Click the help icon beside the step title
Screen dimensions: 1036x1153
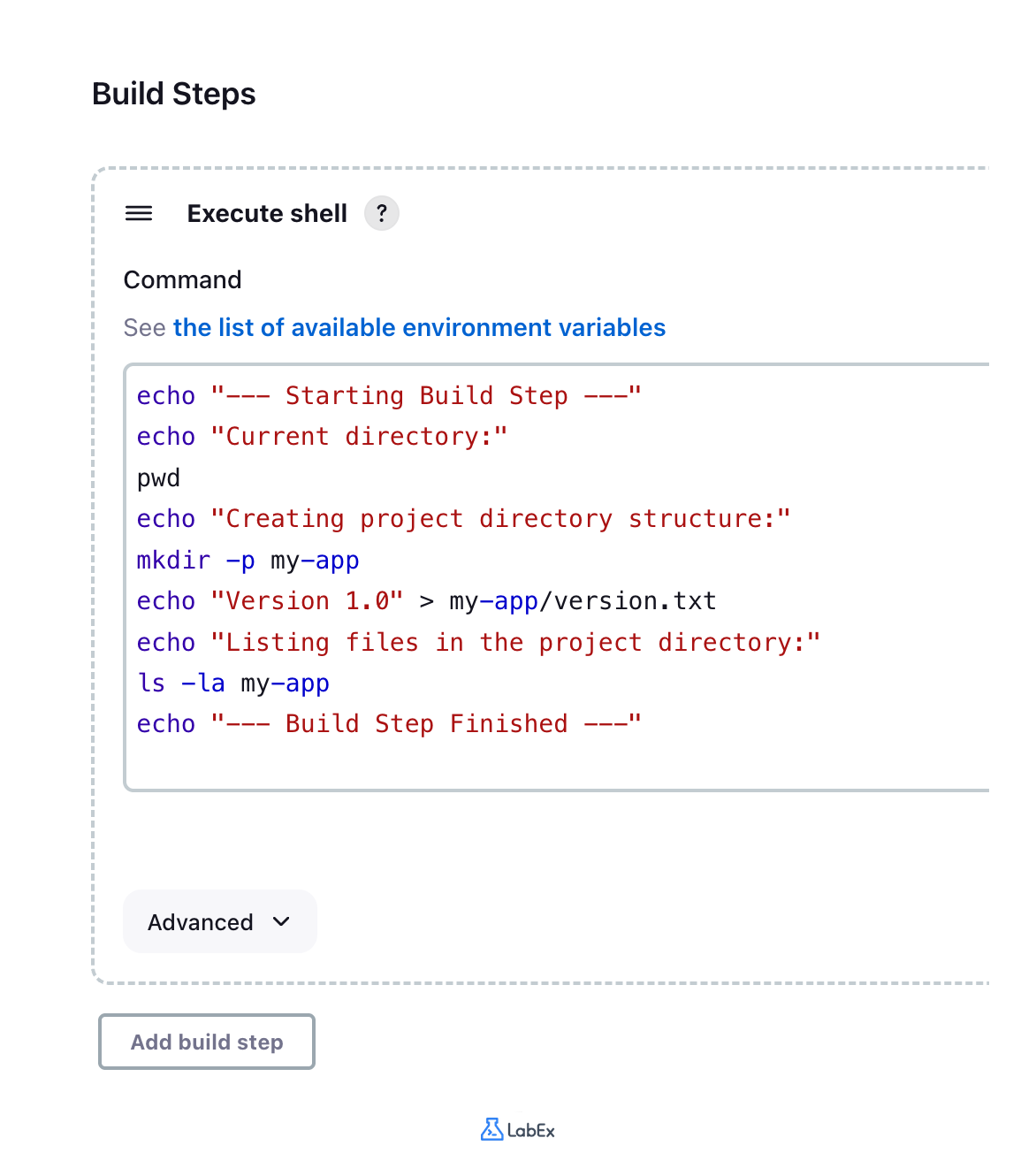coord(381,213)
